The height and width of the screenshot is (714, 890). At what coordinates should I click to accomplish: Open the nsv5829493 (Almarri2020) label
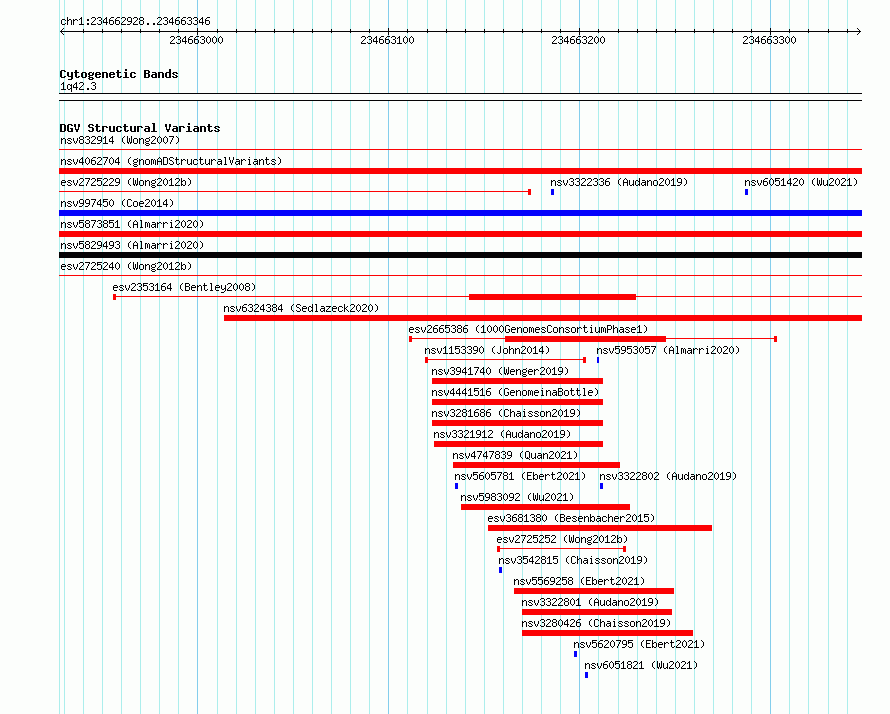click(132, 245)
